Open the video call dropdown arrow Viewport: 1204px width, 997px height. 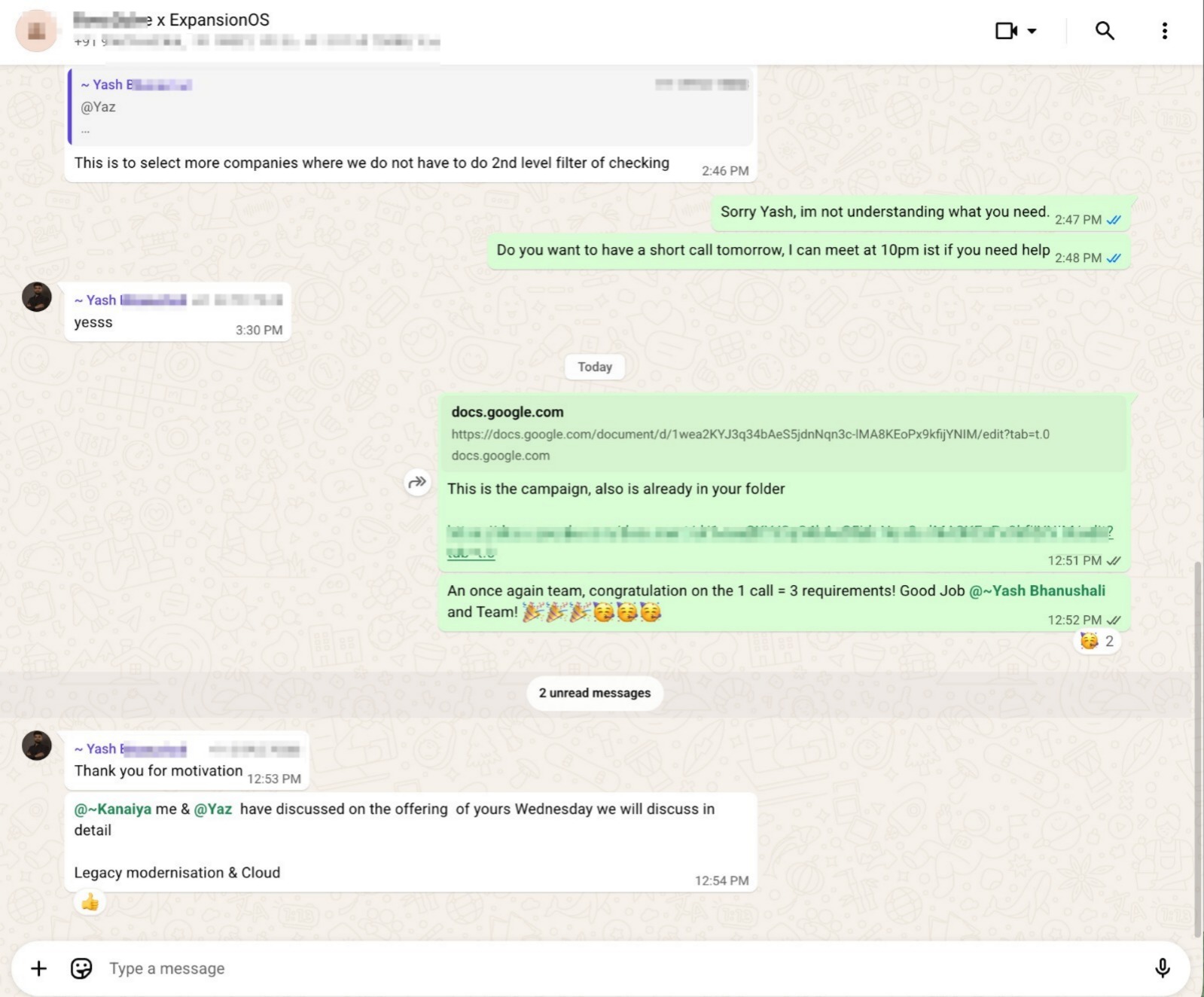(x=1032, y=31)
